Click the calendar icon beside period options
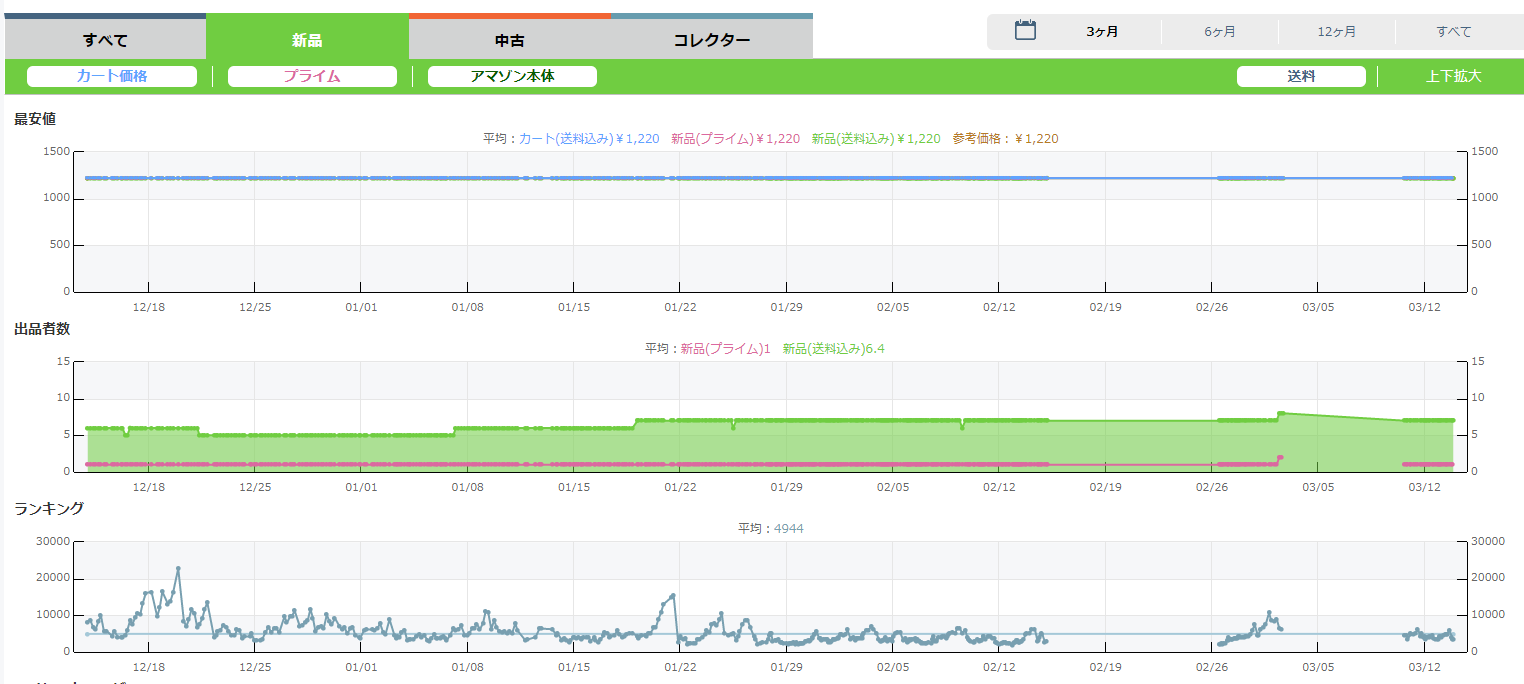This screenshot has height=684, width=1524. 1025,31
